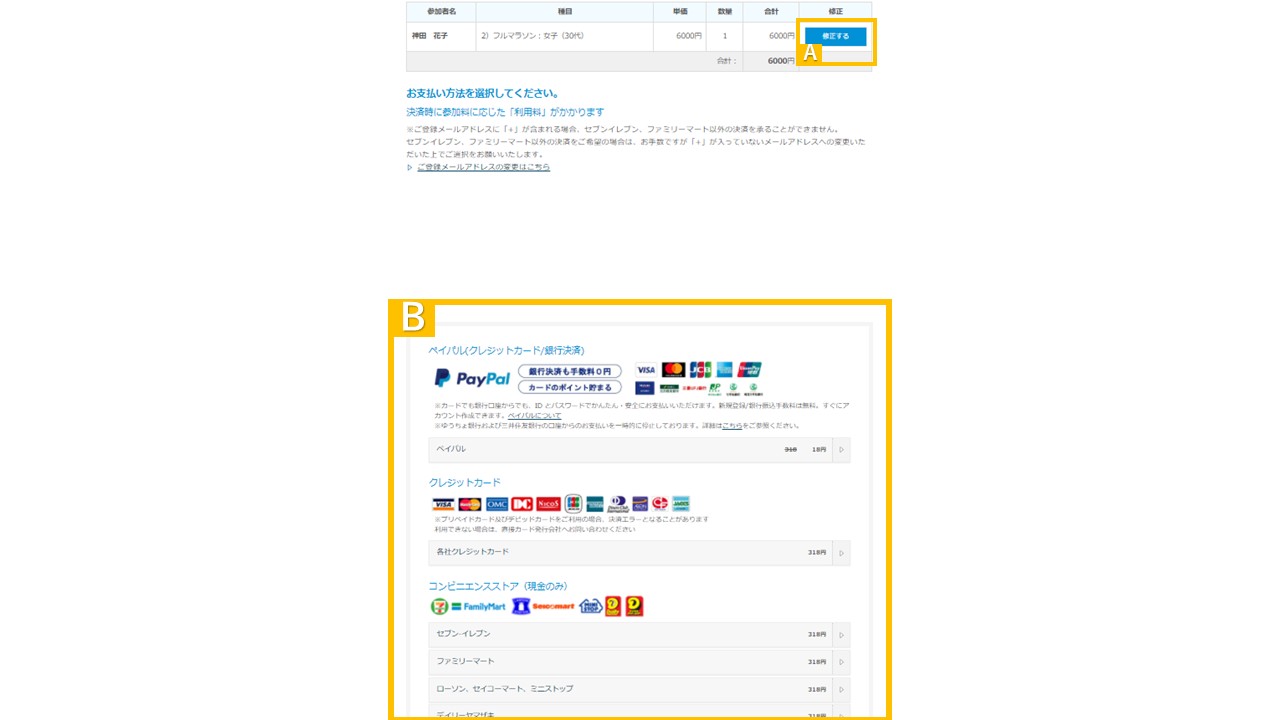
Task: Click the こちら details link
Action: (x=732, y=425)
